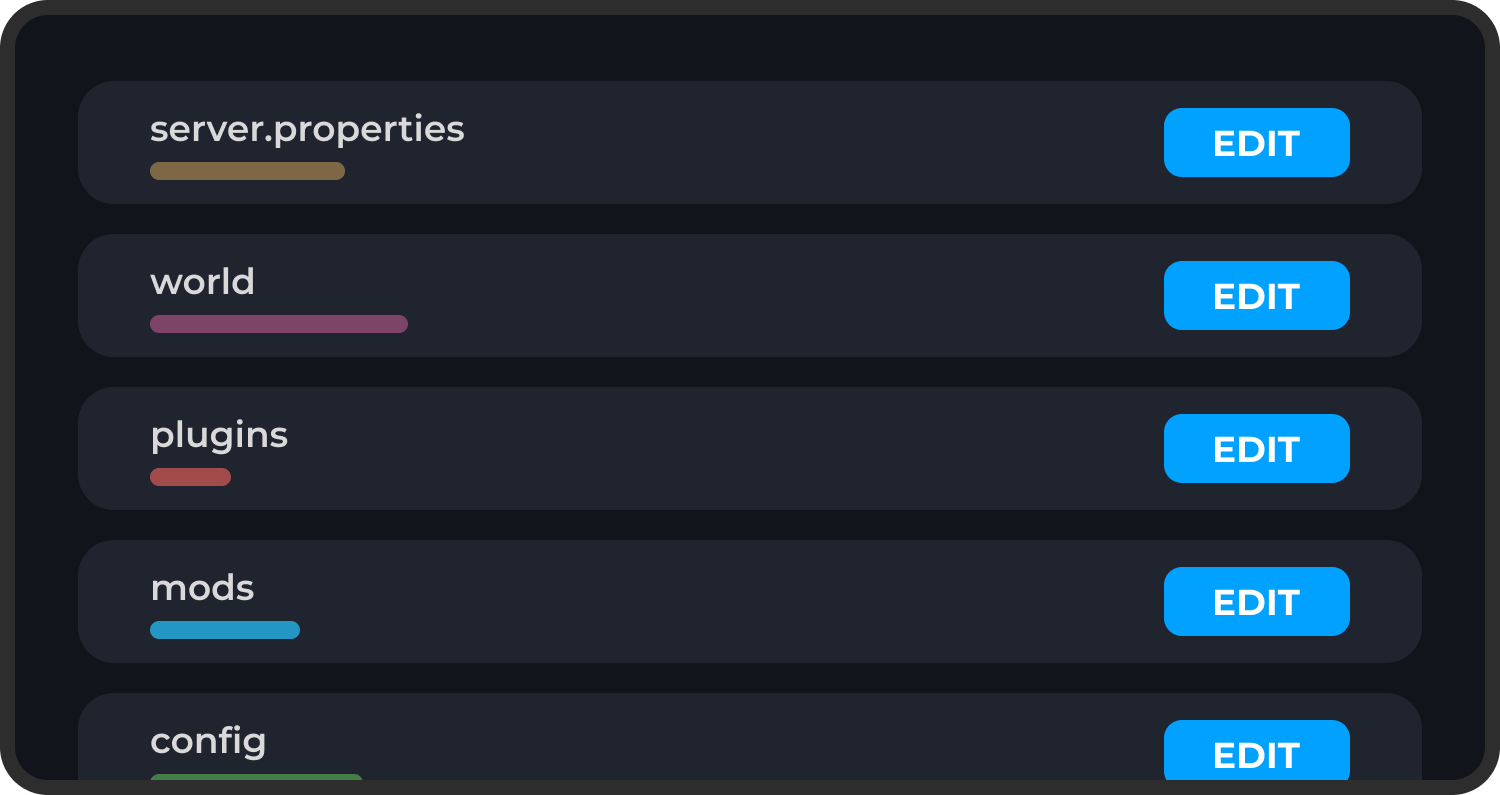1500x795 pixels.
Task: Select the short red bar under plugins
Action: (190, 477)
